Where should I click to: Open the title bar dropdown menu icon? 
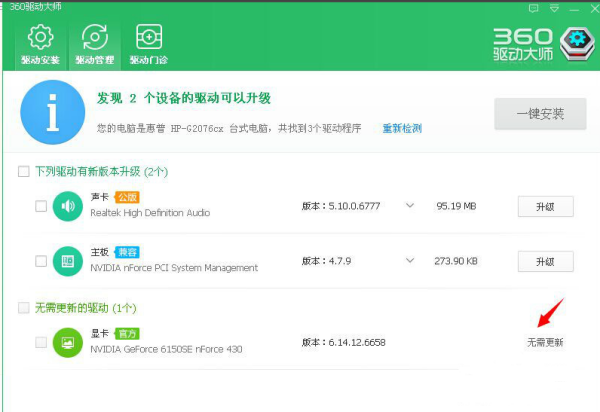click(554, 8)
